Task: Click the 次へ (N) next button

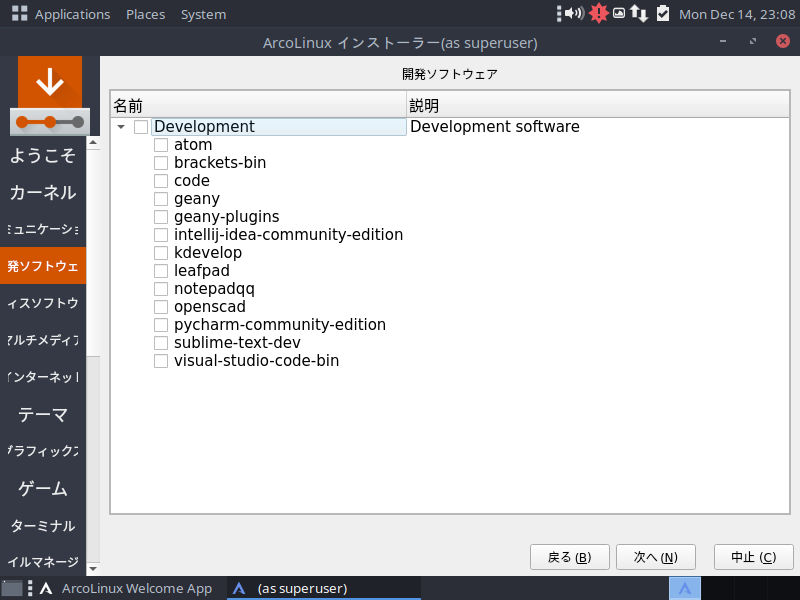Action: [x=656, y=557]
